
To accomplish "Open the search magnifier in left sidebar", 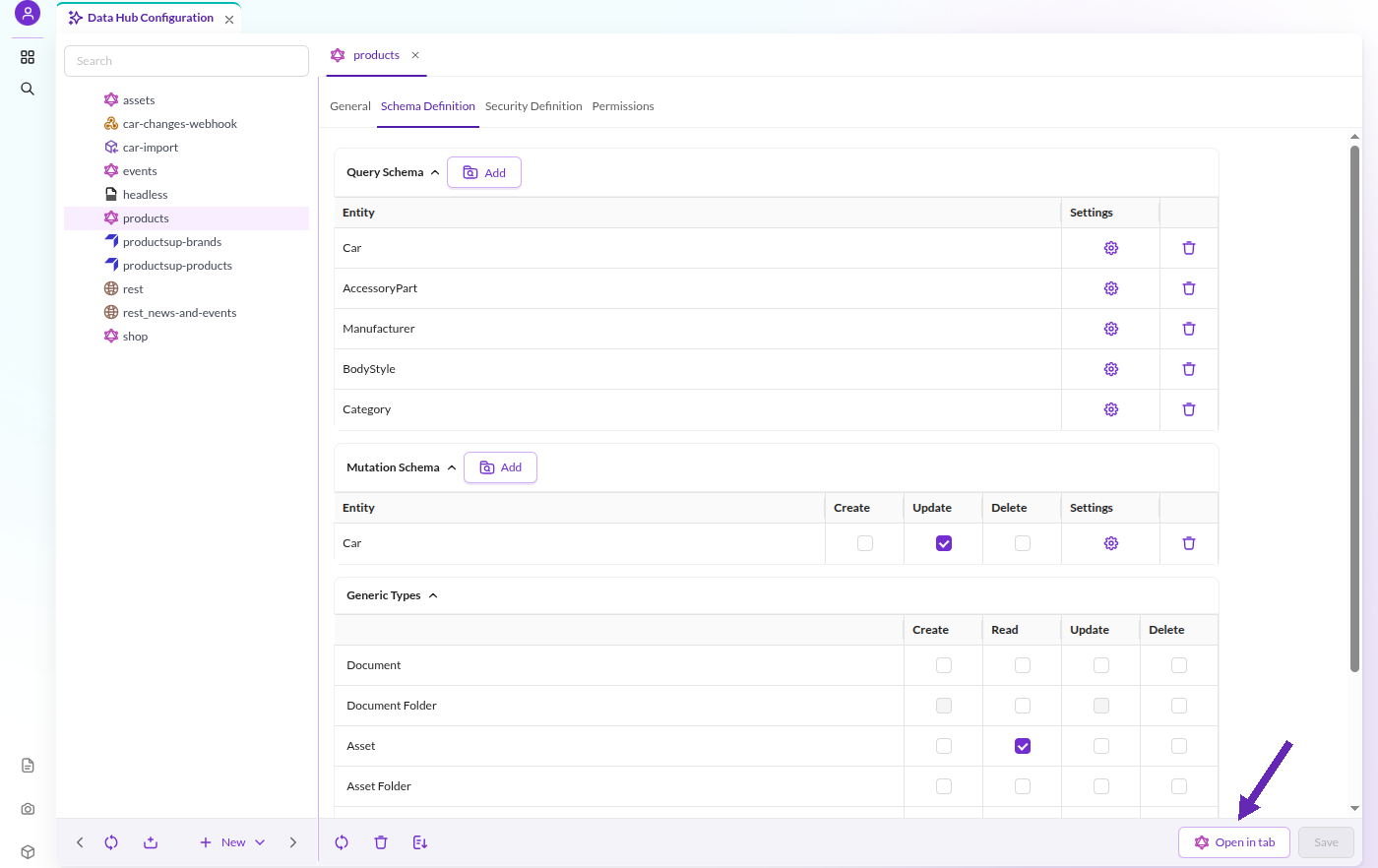I will click(28, 89).
